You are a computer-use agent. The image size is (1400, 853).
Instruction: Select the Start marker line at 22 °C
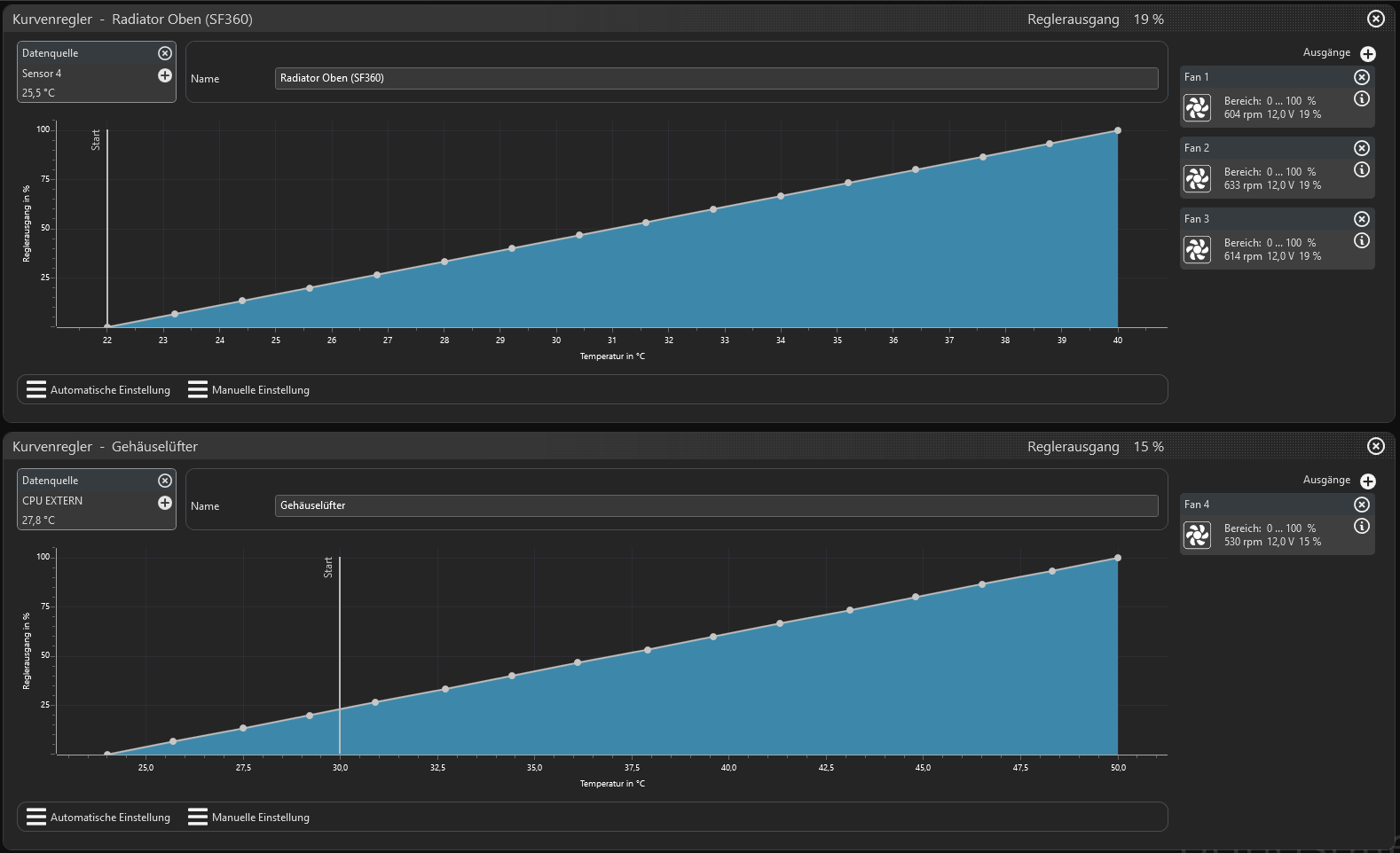pos(107,228)
